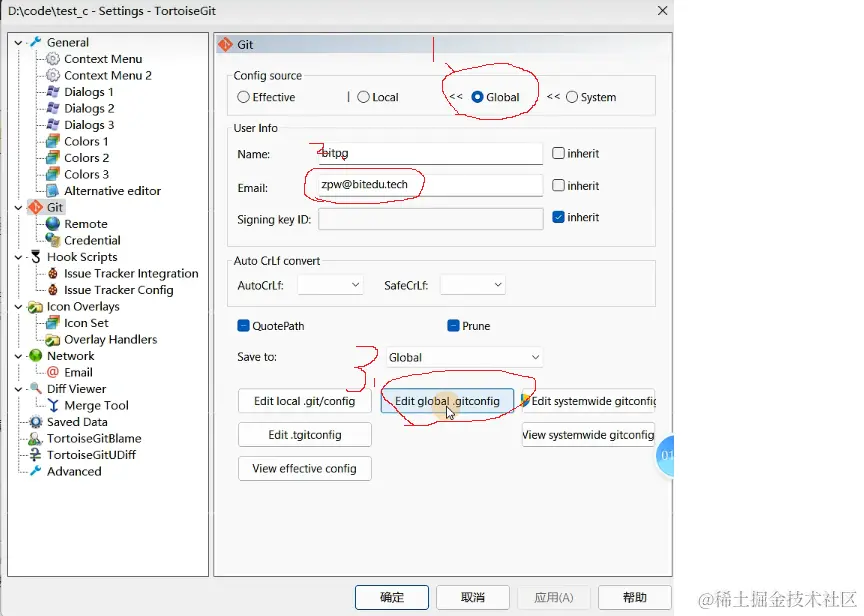Click the Saved Data gear icon
Viewport: 864px width, 616px height.
pyautogui.click(x=36, y=422)
